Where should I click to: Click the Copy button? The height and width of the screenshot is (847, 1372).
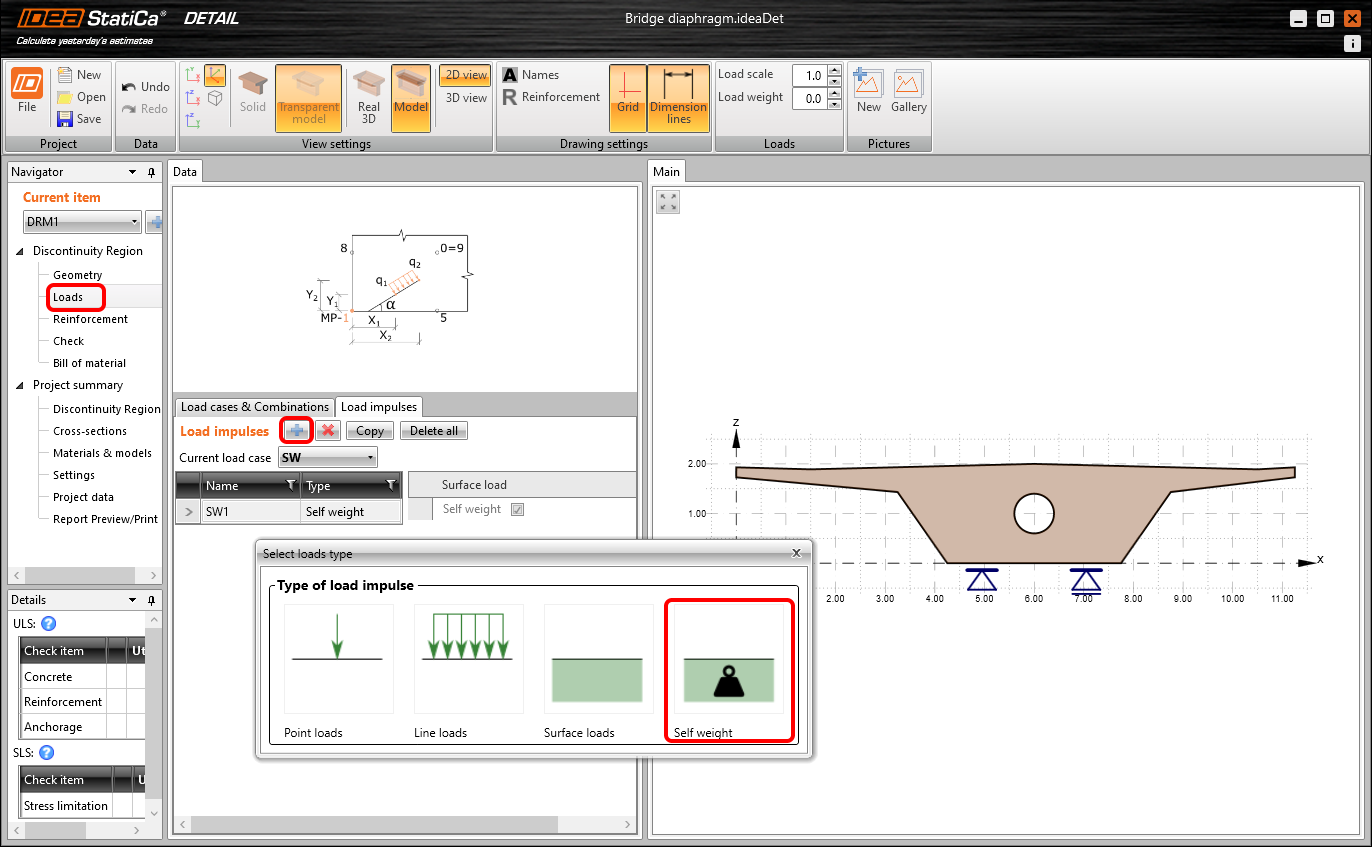[370, 431]
